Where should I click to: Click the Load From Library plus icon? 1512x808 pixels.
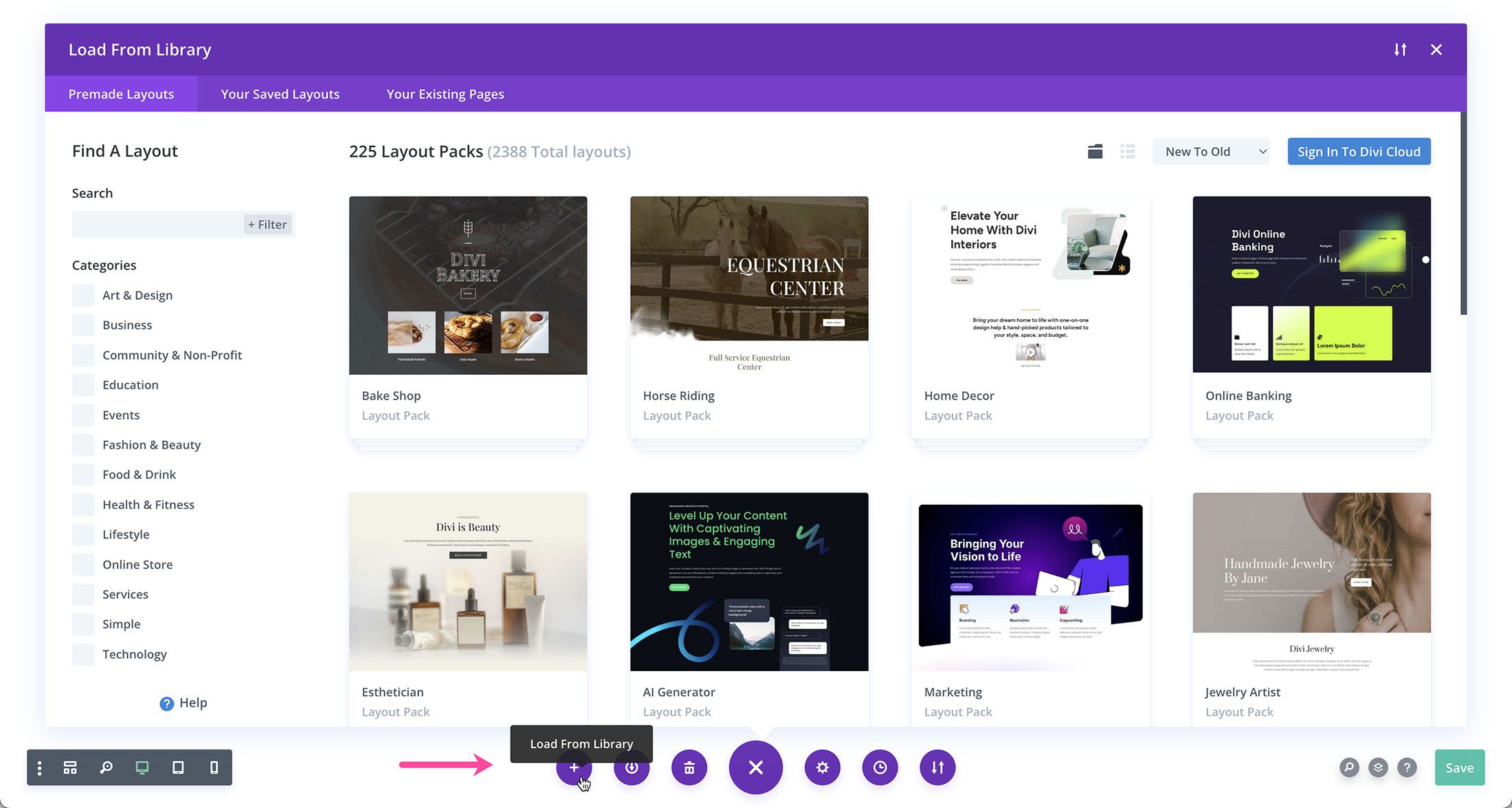coord(574,767)
